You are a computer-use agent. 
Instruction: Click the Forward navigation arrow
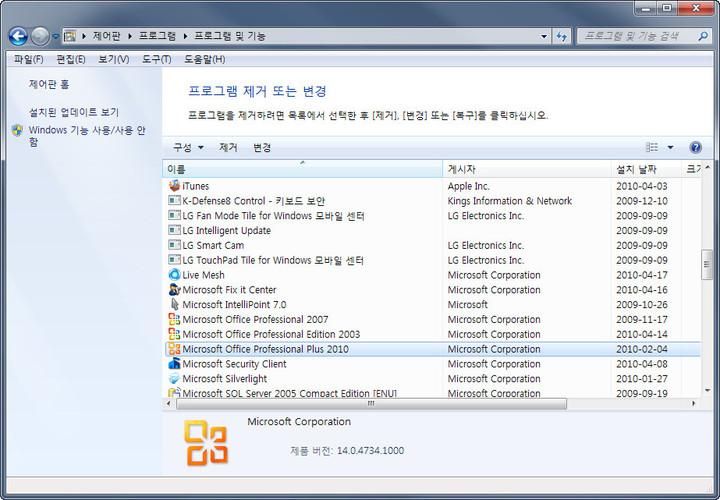click(40, 36)
